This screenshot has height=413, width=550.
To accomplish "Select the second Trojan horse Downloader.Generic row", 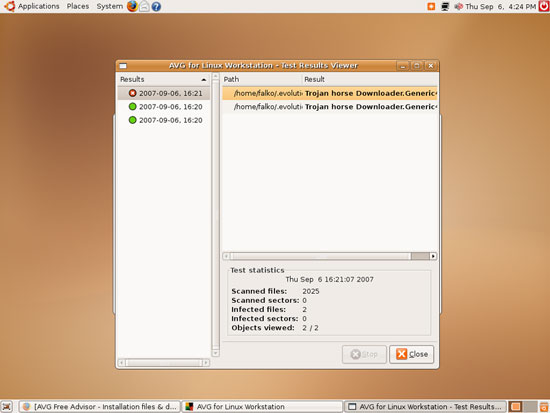I will click(330, 107).
